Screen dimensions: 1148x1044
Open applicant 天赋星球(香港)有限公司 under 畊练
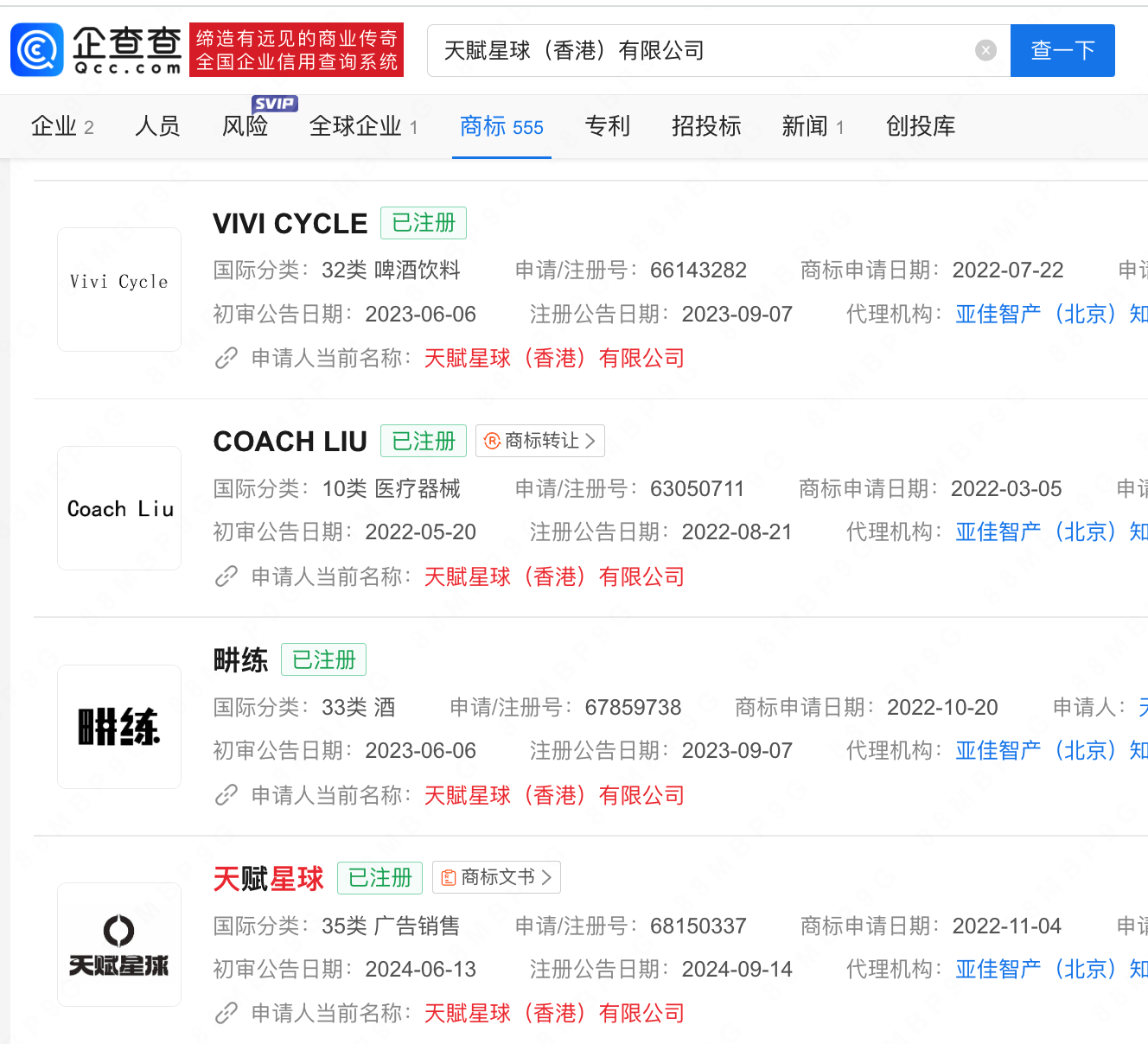tap(554, 795)
